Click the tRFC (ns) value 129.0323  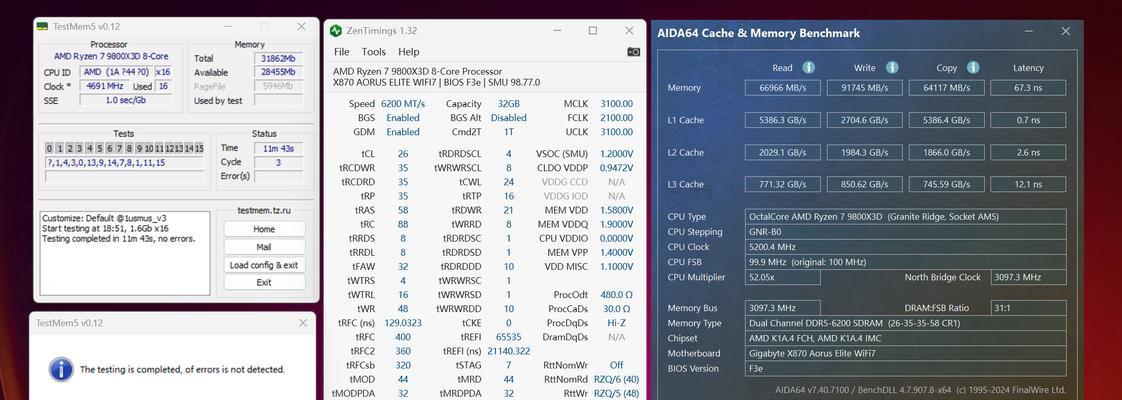403,323
